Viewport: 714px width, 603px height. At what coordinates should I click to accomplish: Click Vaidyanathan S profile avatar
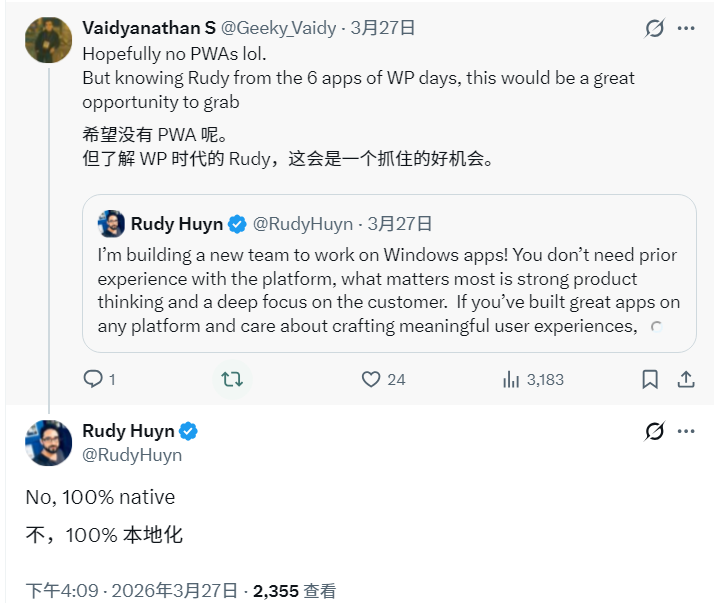point(48,40)
